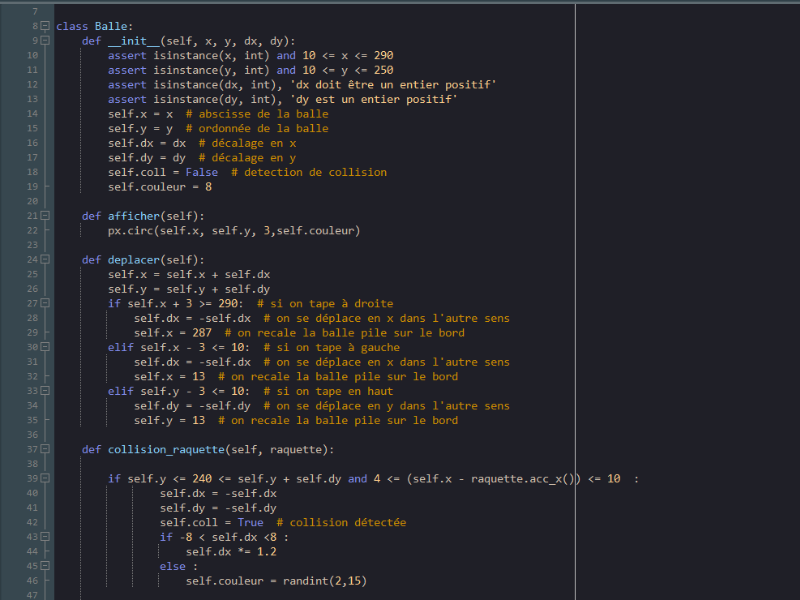Click line number 23 in the gutter
Screen dimensions: 800x600
tap(32, 245)
